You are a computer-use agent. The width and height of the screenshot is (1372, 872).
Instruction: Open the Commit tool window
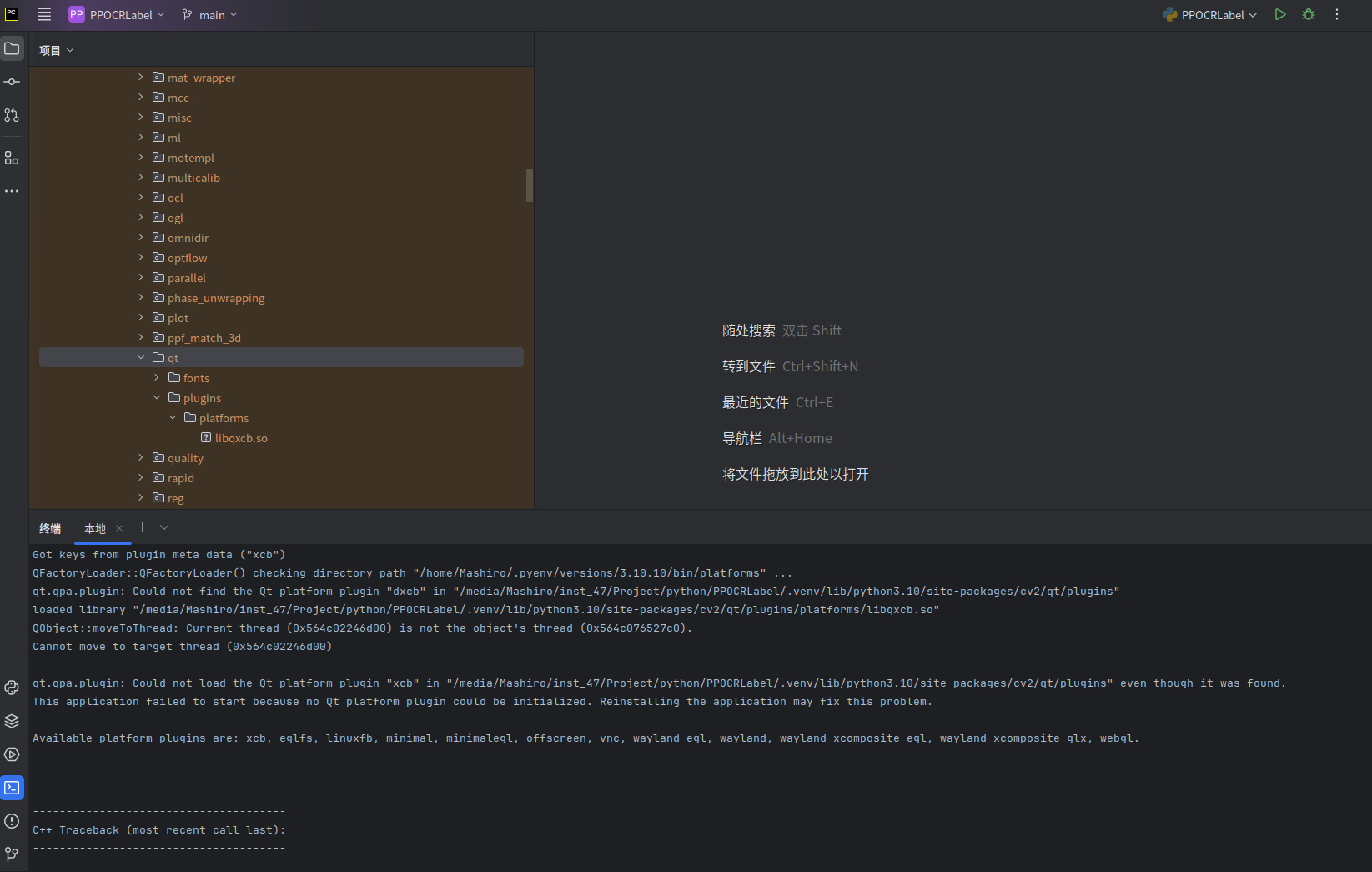[x=12, y=82]
